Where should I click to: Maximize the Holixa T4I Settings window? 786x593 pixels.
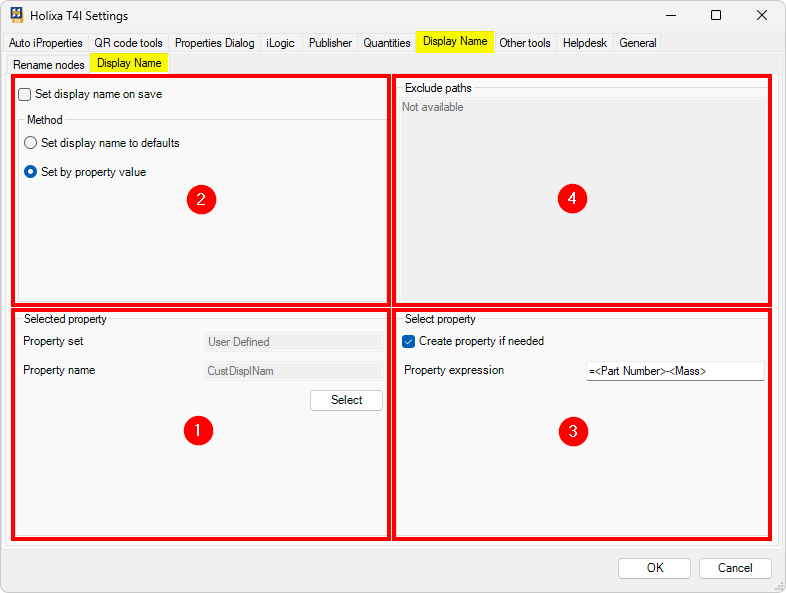(x=716, y=16)
